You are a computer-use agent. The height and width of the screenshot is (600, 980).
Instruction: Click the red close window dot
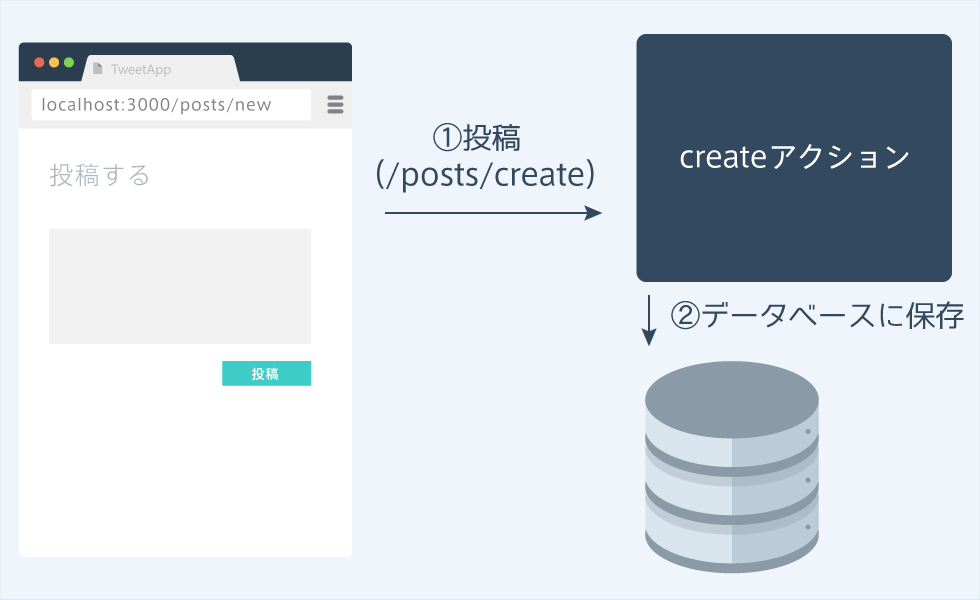[39, 62]
